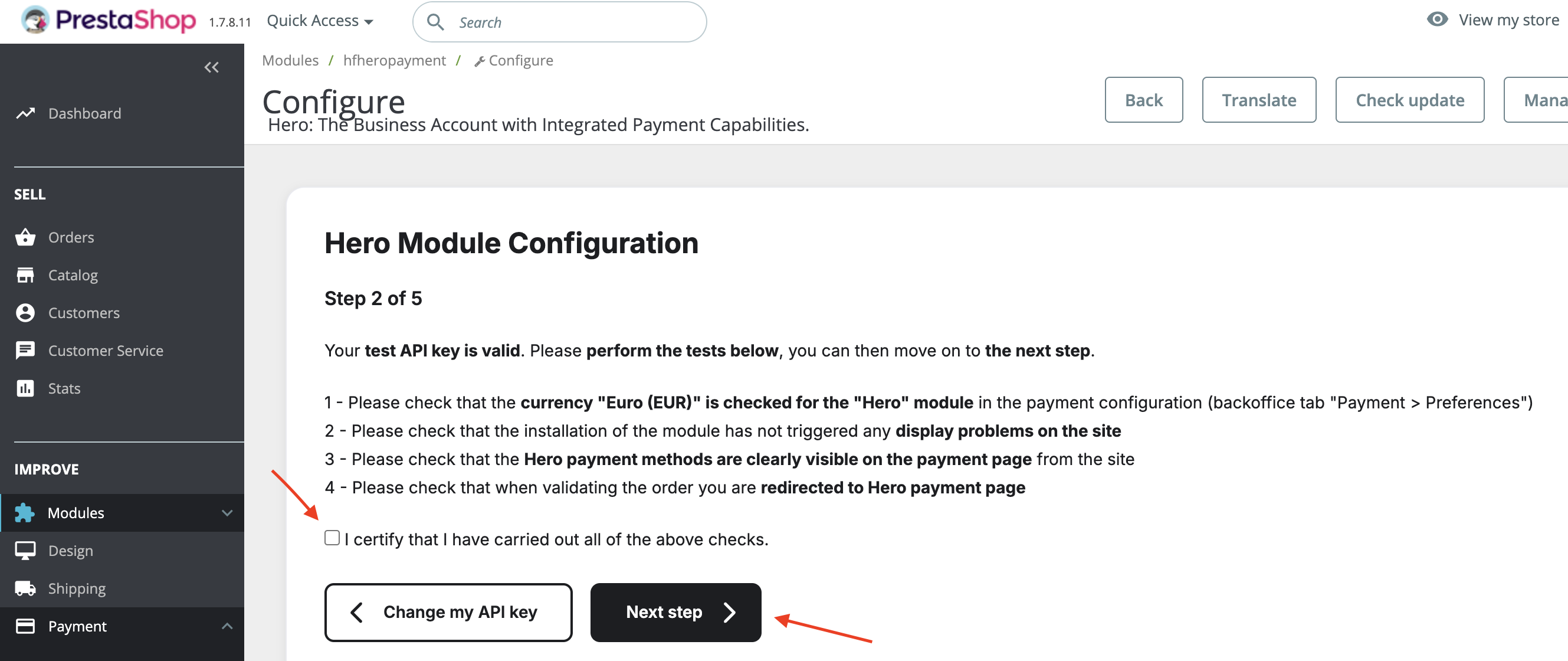This screenshot has width=1568, height=661.
Task: Collapse the sidebar with double-arrow
Action: coord(211,67)
